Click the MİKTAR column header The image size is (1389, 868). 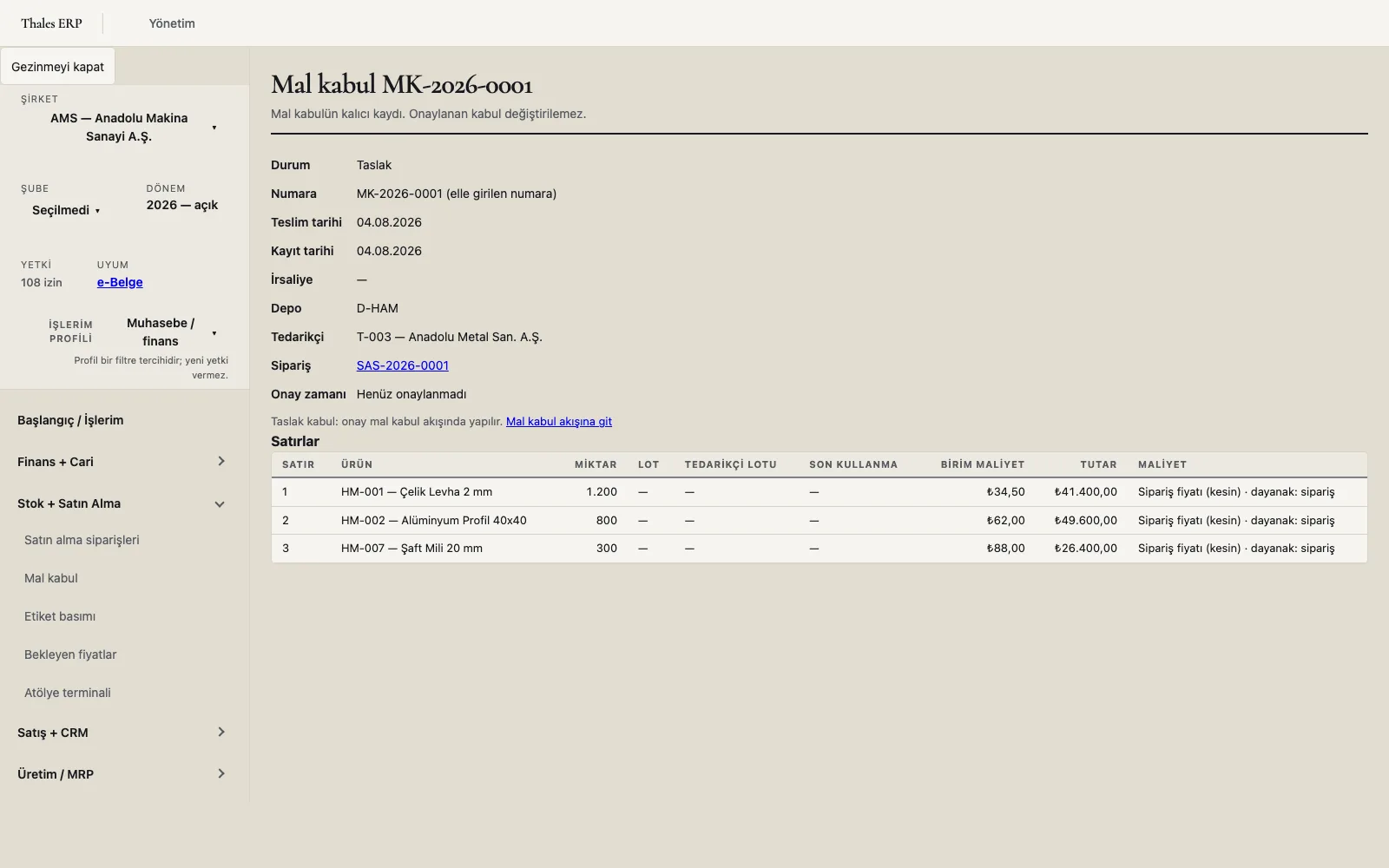pos(596,464)
